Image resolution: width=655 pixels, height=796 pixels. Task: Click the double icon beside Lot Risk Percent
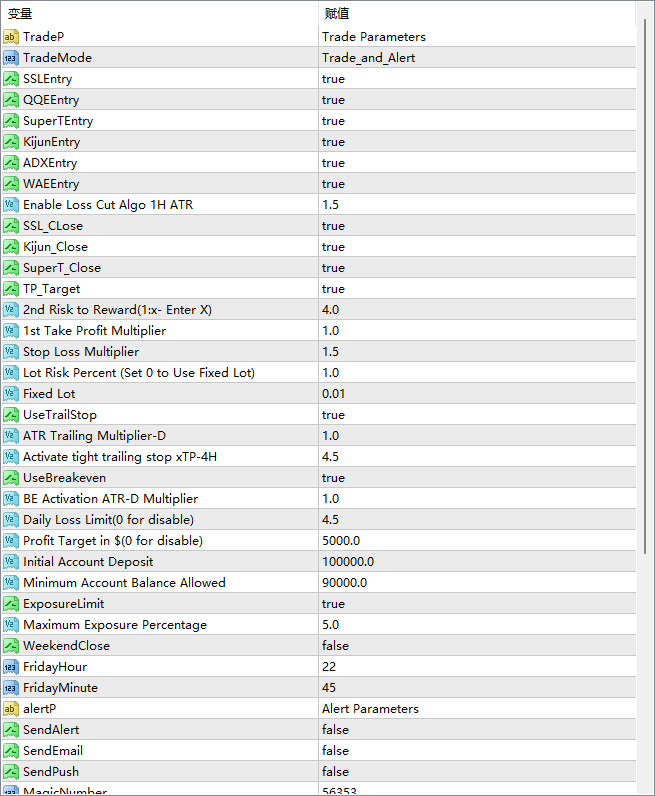(11, 373)
